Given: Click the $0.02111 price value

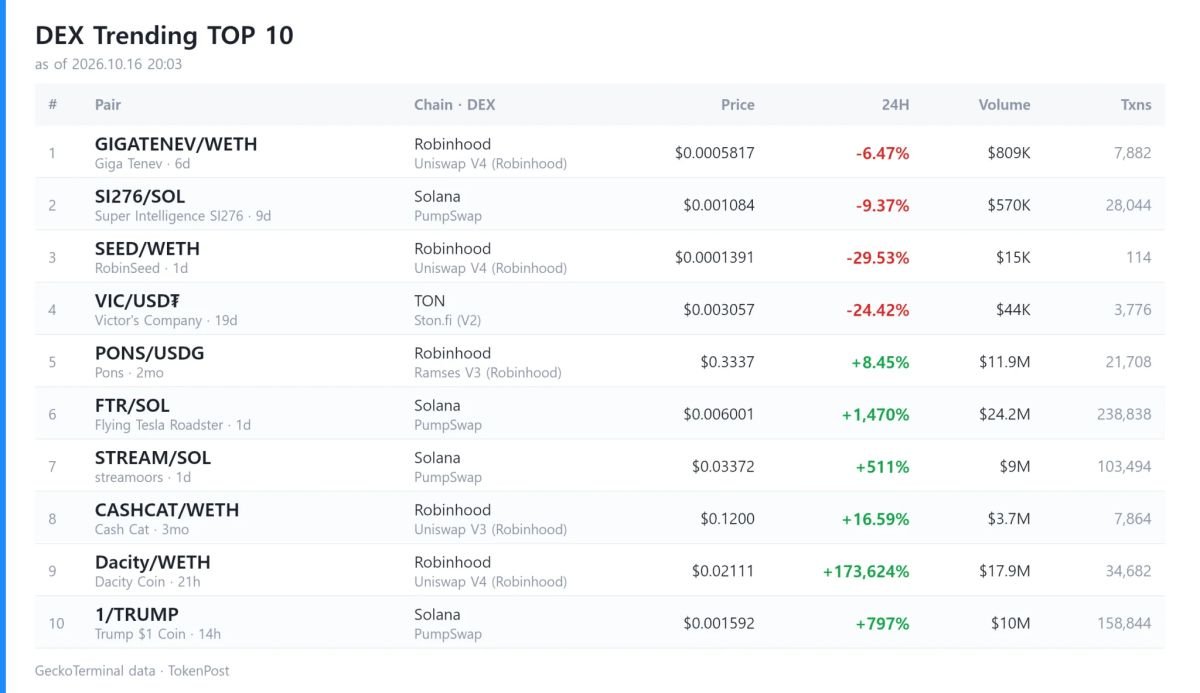Looking at the screenshot, I should (x=723, y=571).
